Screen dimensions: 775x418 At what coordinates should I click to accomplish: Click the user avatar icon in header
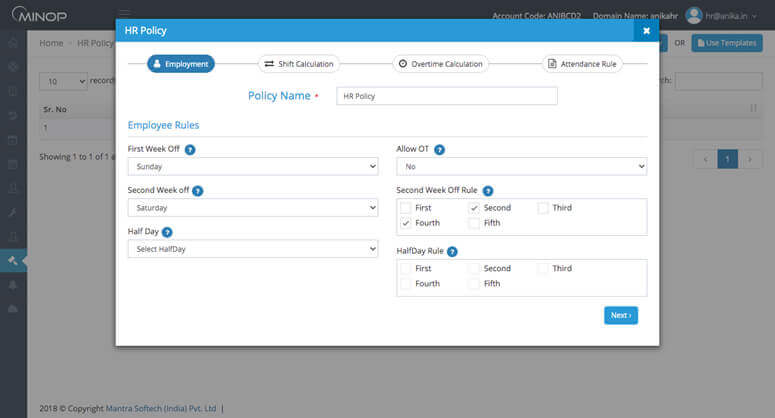click(693, 15)
